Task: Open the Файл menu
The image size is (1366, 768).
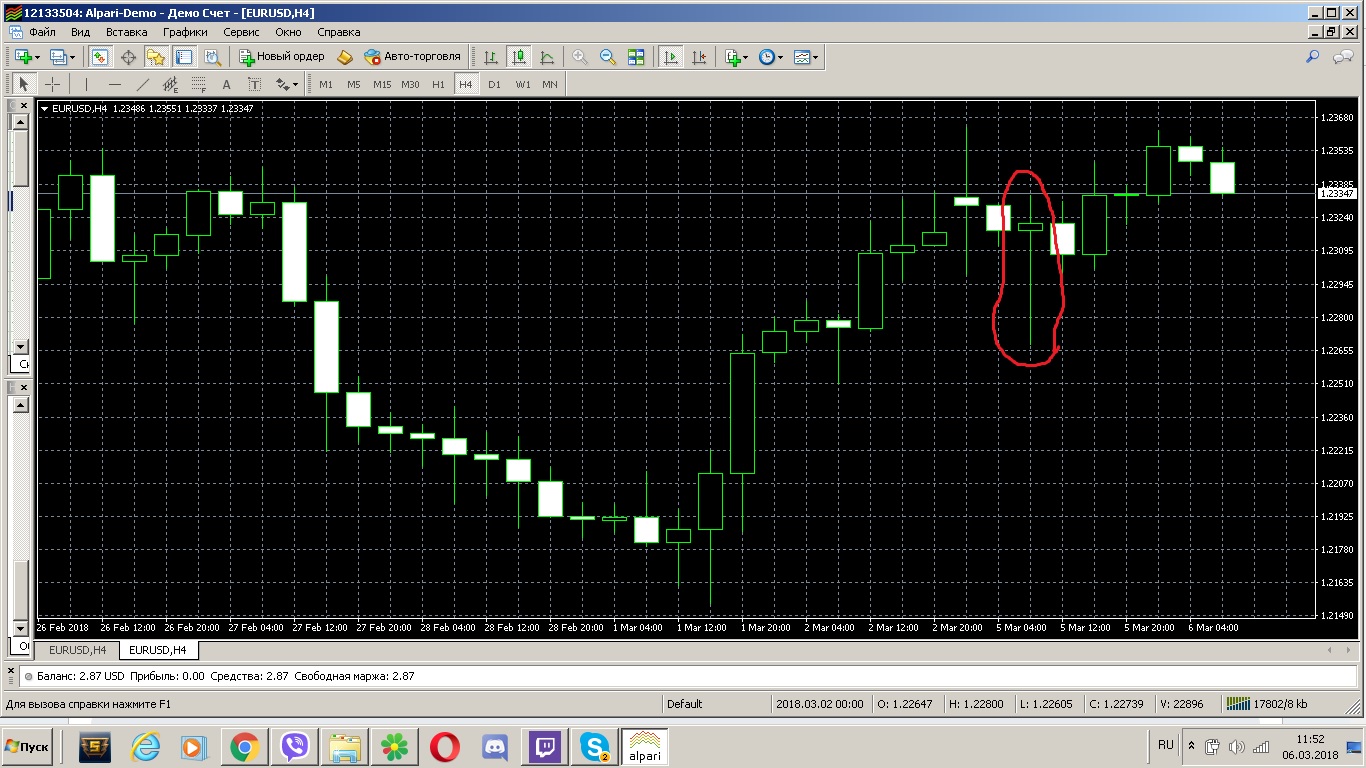Action: [42, 31]
